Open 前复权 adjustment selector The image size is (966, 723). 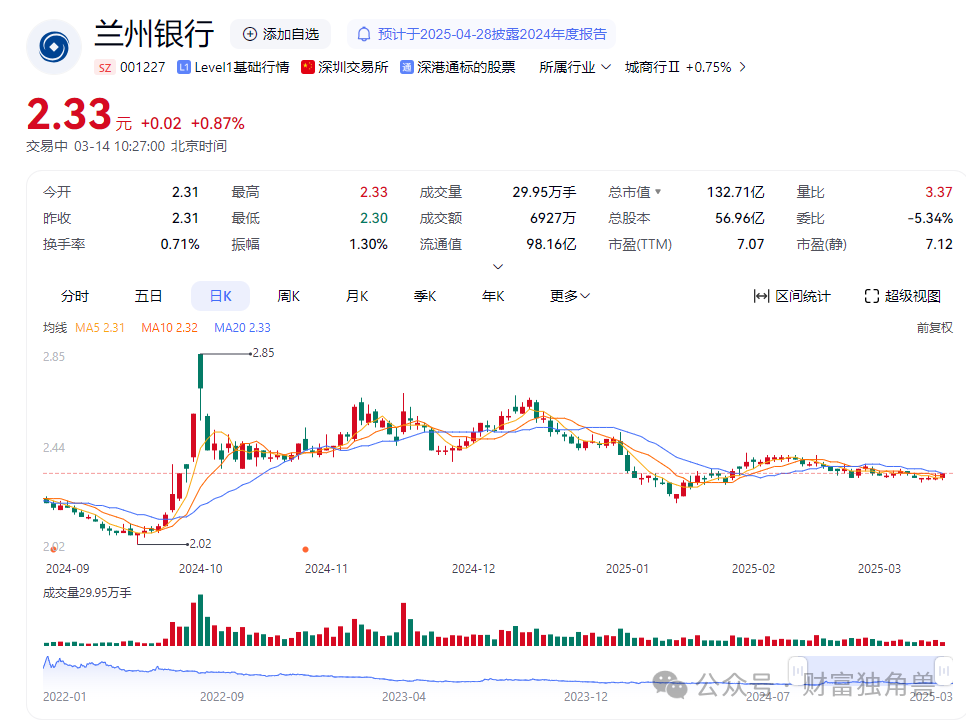tap(935, 328)
